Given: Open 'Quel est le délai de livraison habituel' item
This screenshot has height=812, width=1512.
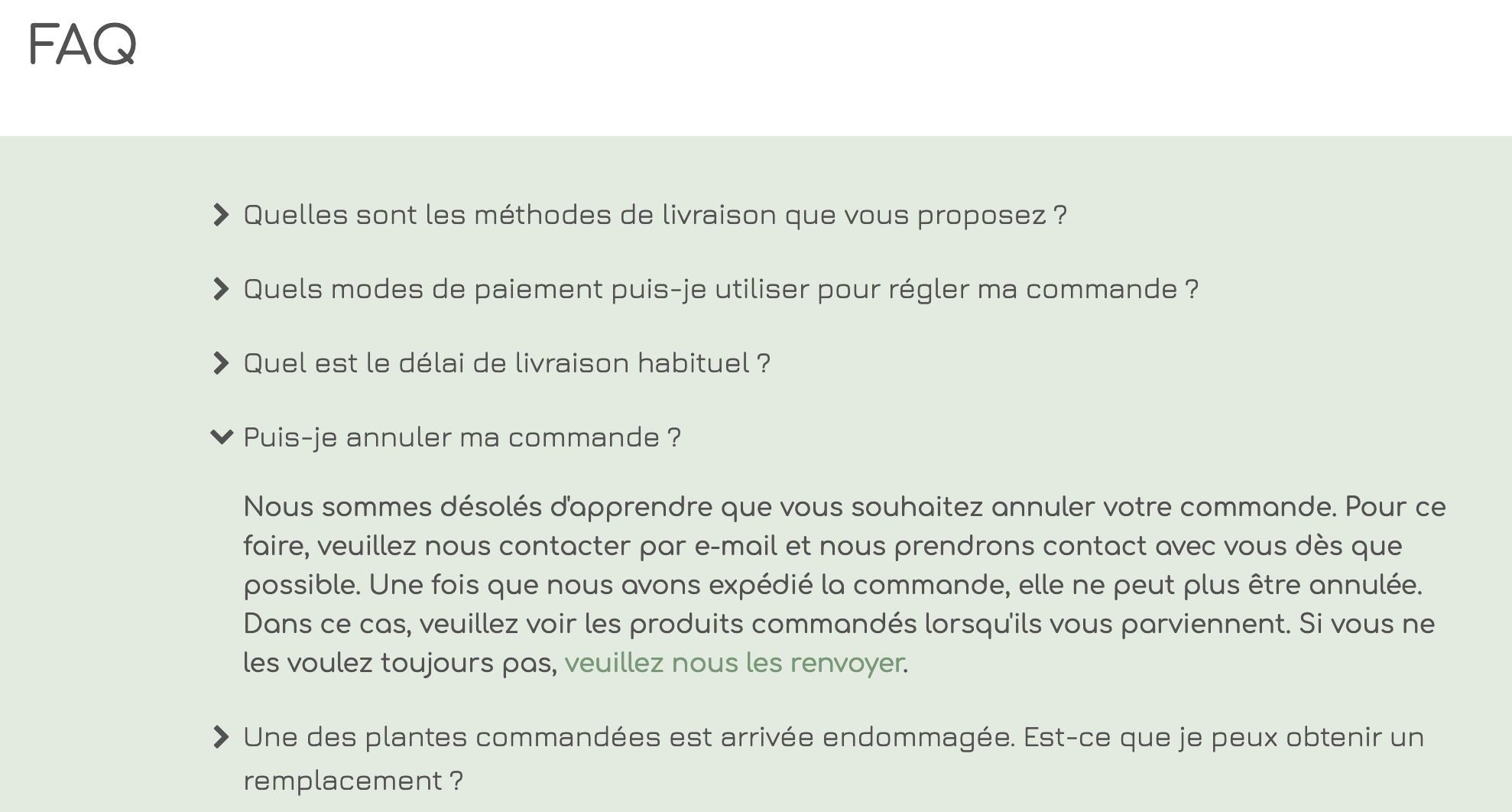Looking at the screenshot, I should [505, 364].
